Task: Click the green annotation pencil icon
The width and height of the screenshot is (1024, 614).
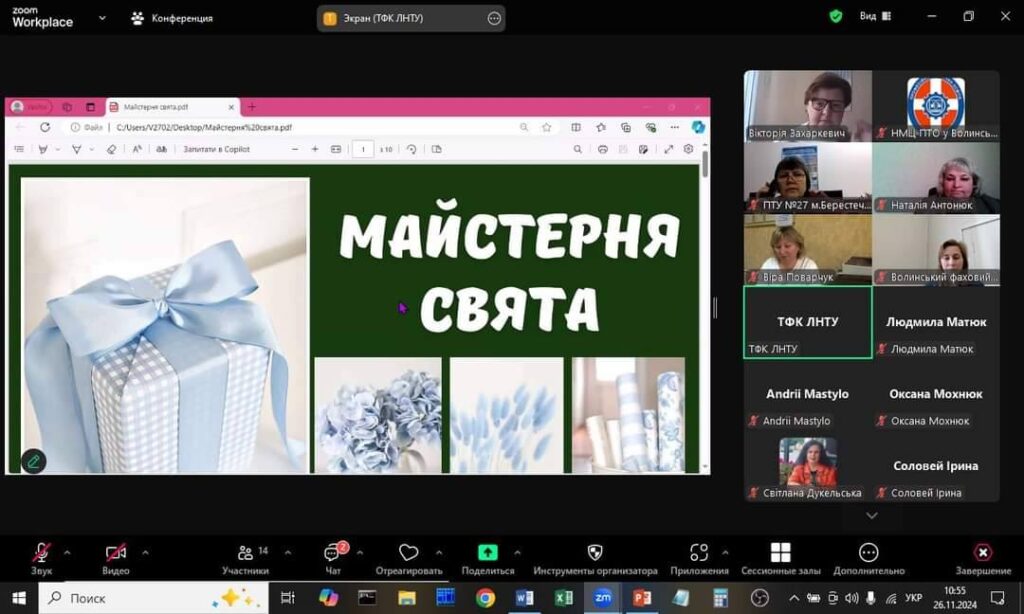Action: click(34, 461)
